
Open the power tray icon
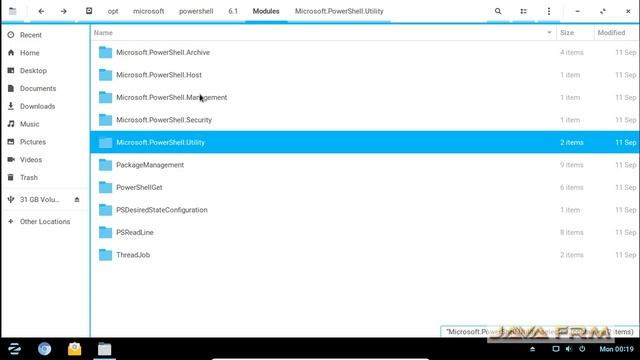tap(582, 349)
